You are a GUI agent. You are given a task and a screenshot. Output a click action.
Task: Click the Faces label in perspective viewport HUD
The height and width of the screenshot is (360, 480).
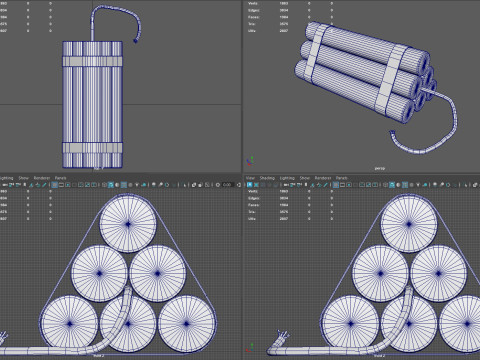click(x=254, y=17)
